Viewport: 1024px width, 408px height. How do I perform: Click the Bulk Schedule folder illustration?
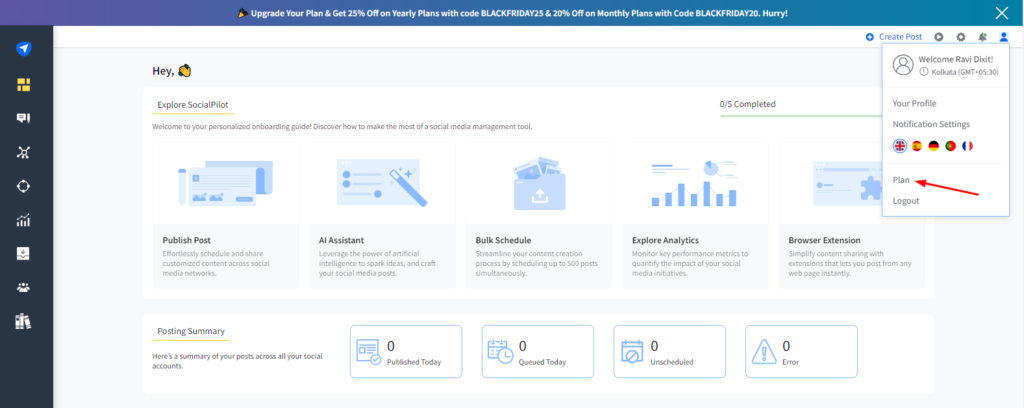coord(539,183)
